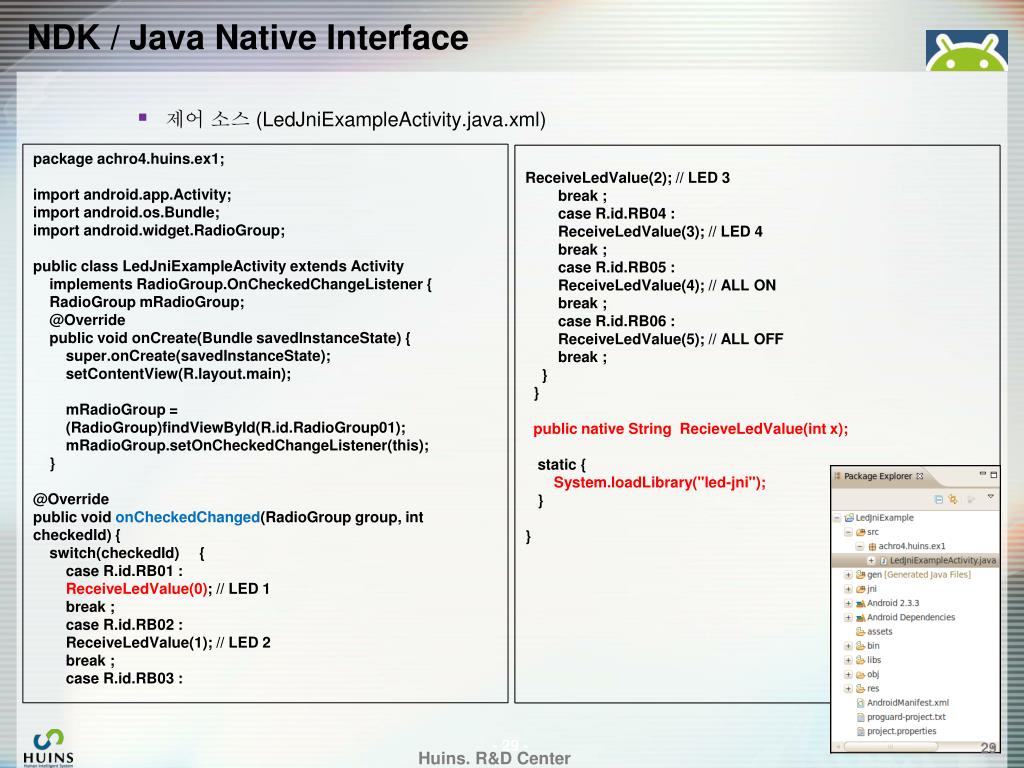
Task: Click the libs folder icon
Action: tap(861, 660)
